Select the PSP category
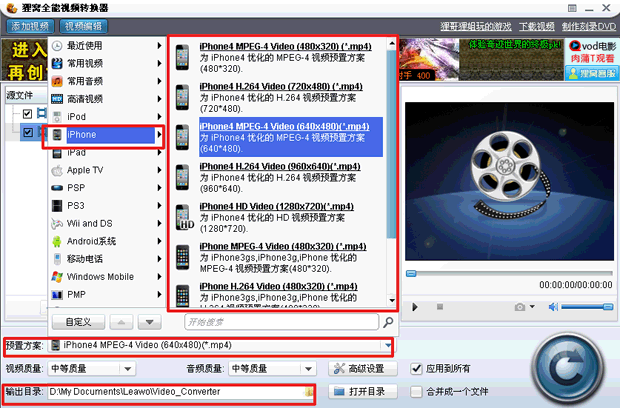 click(x=107, y=188)
